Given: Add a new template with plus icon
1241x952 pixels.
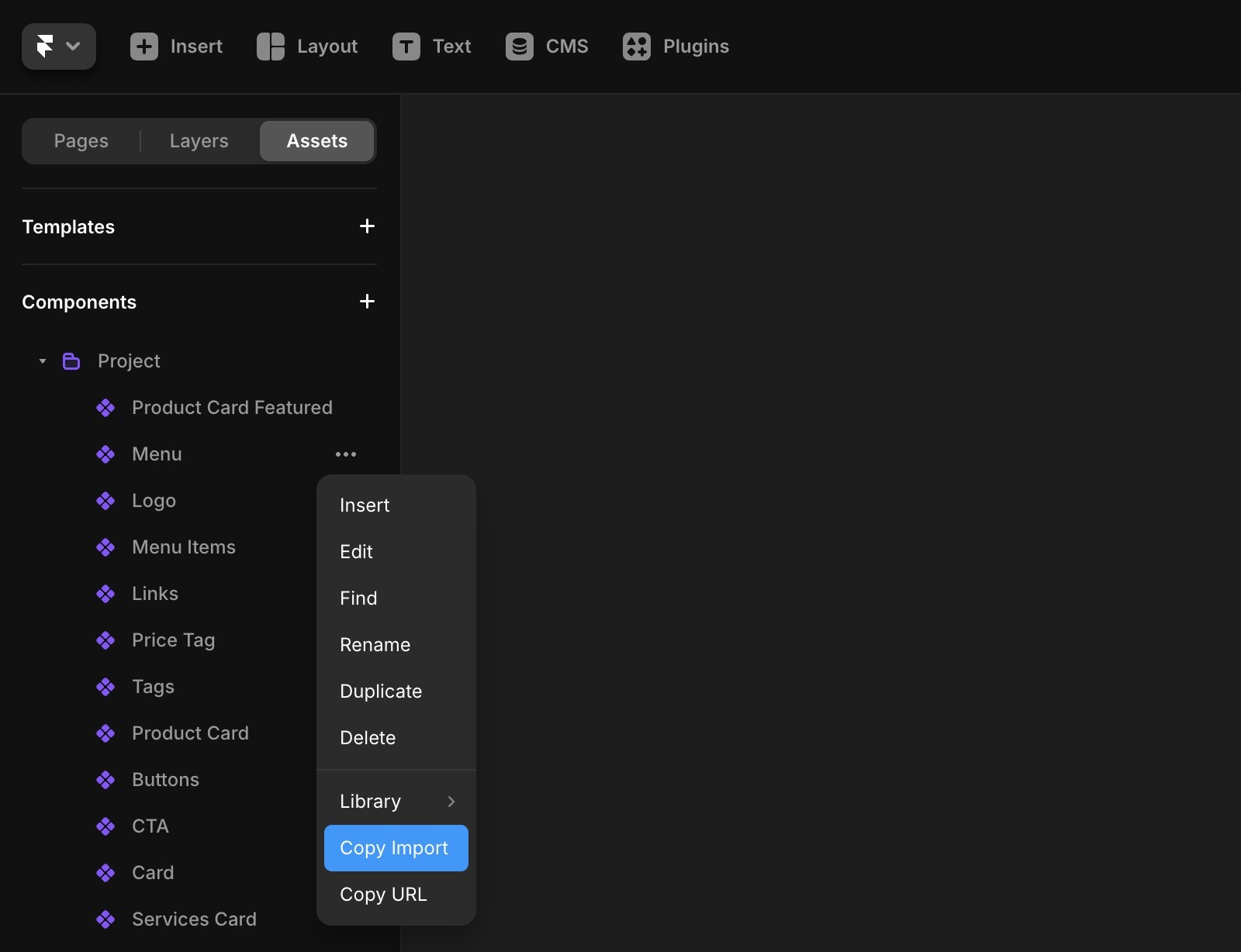Looking at the screenshot, I should pos(368,226).
